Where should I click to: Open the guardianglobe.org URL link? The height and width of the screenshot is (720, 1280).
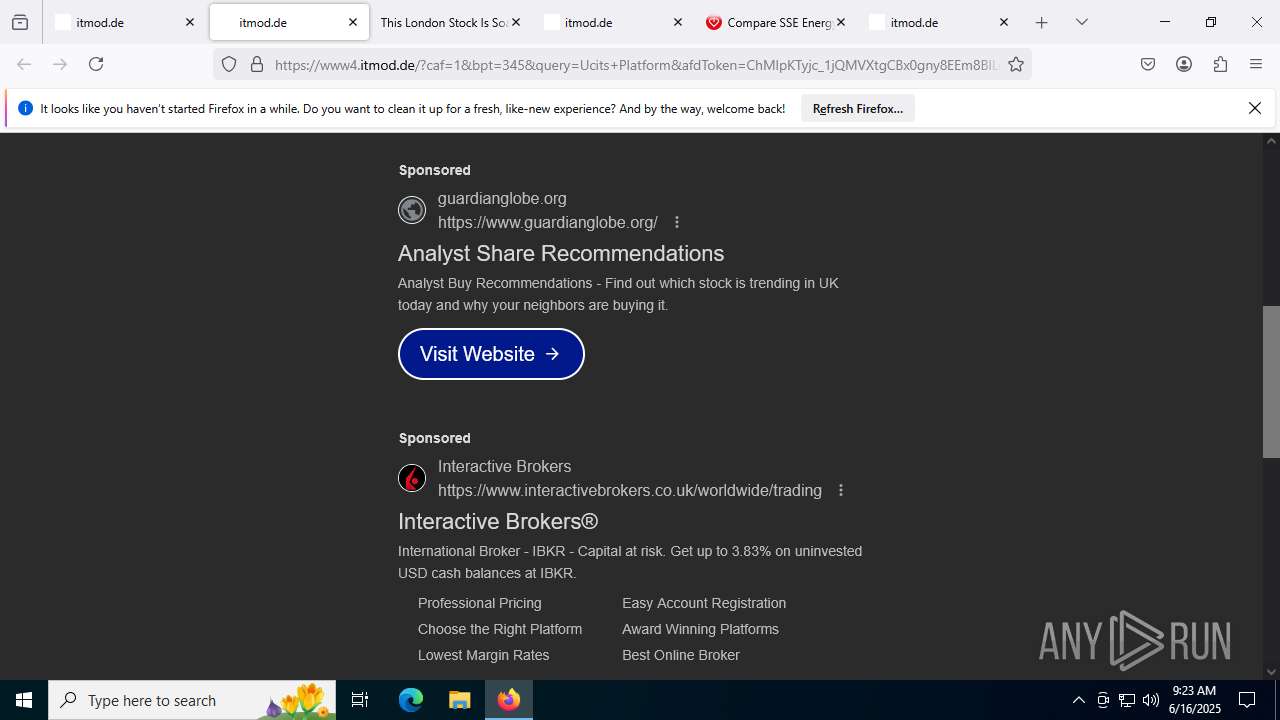[548, 222]
